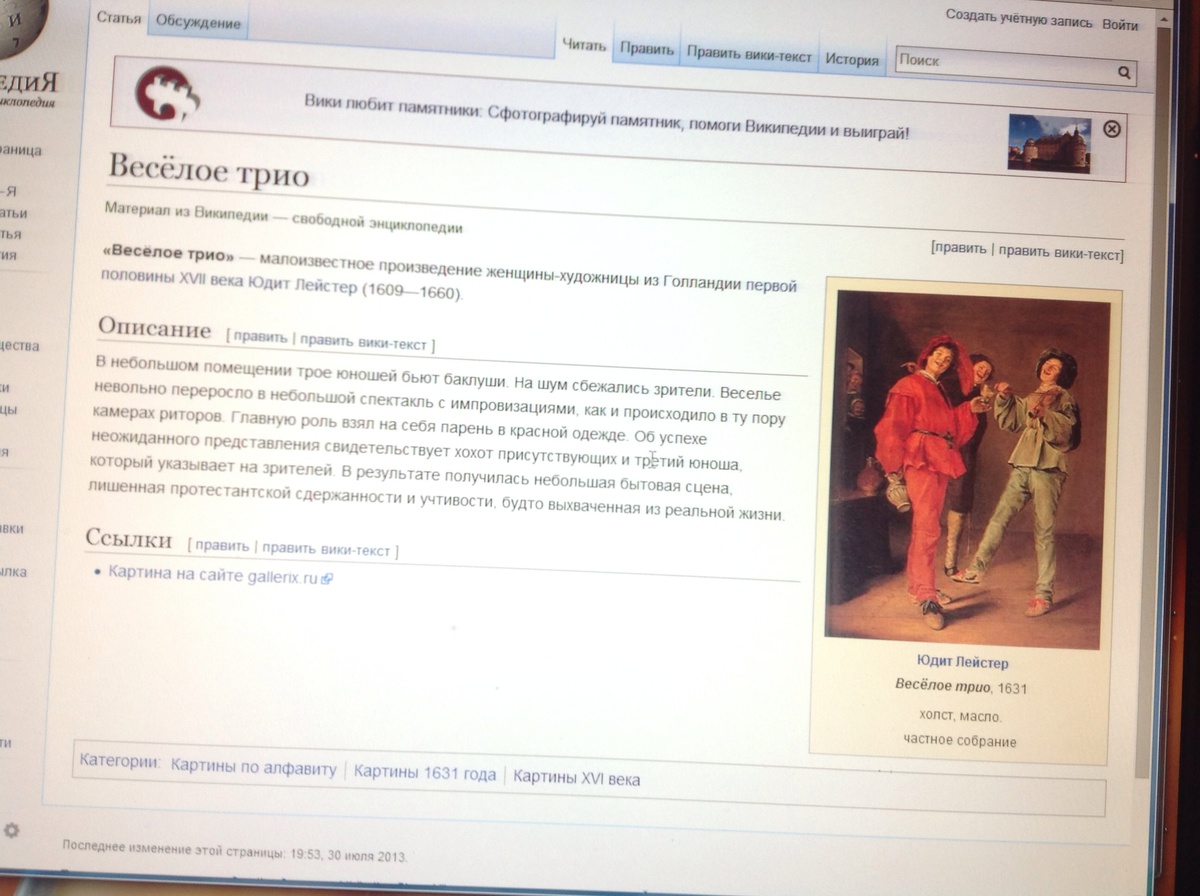1200x896 pixels.
Task: Open the Весёлое трио painting image
Action: pos(970,468)
